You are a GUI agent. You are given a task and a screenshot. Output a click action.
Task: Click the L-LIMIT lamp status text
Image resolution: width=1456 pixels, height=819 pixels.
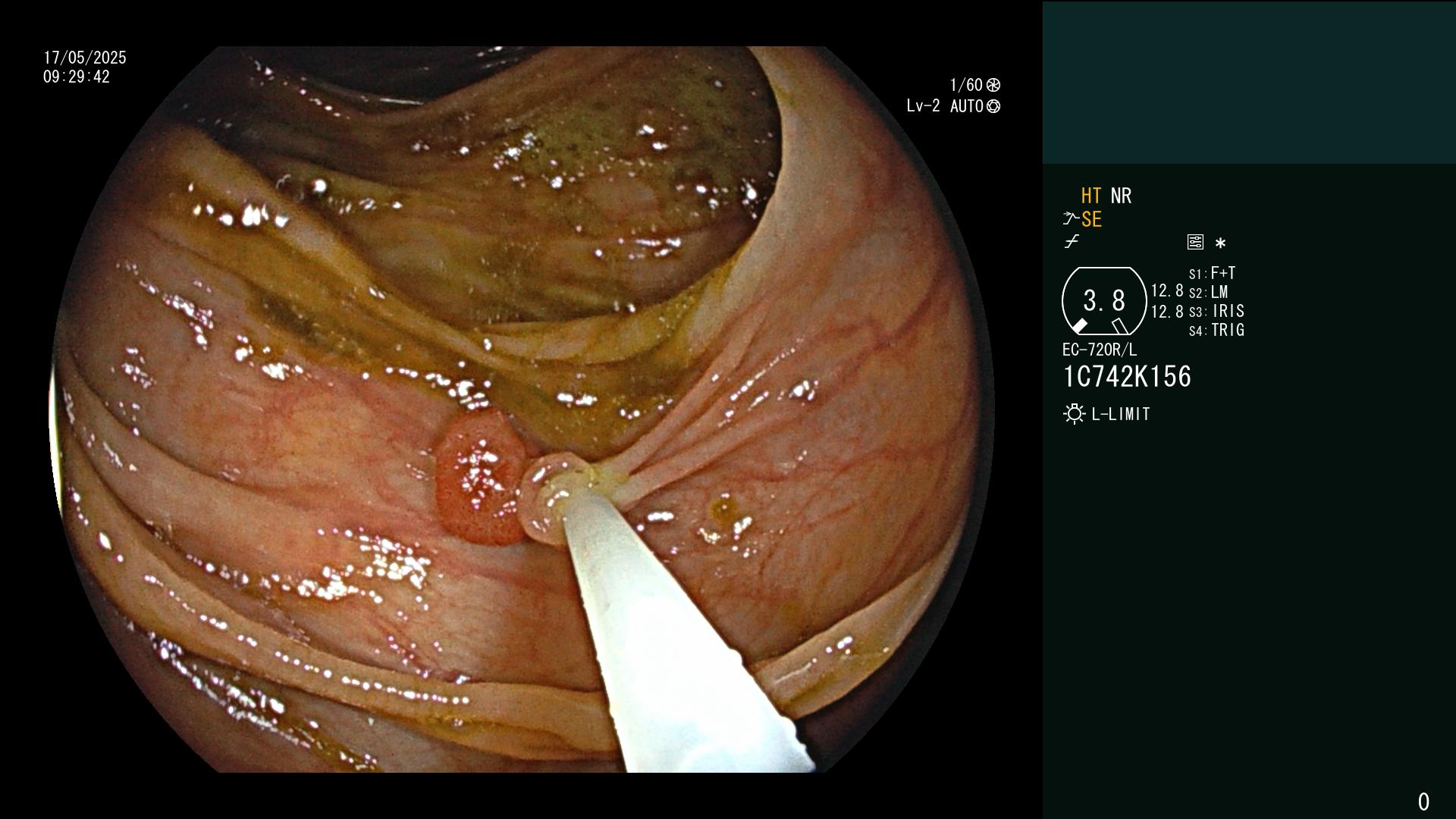1121,414
